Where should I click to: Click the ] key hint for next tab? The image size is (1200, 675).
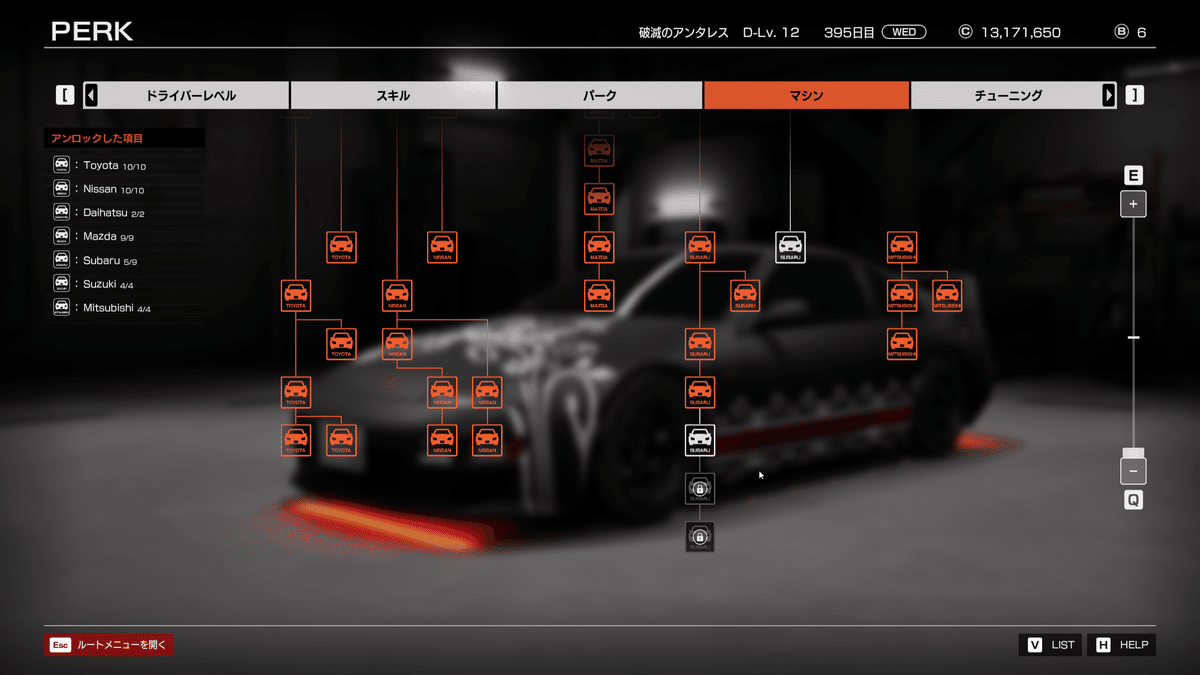1135,95
